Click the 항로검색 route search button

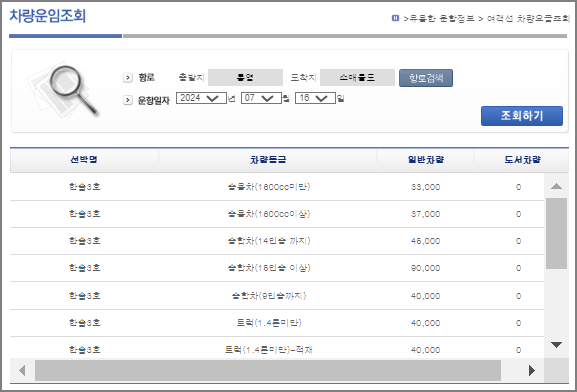(426, 78)
